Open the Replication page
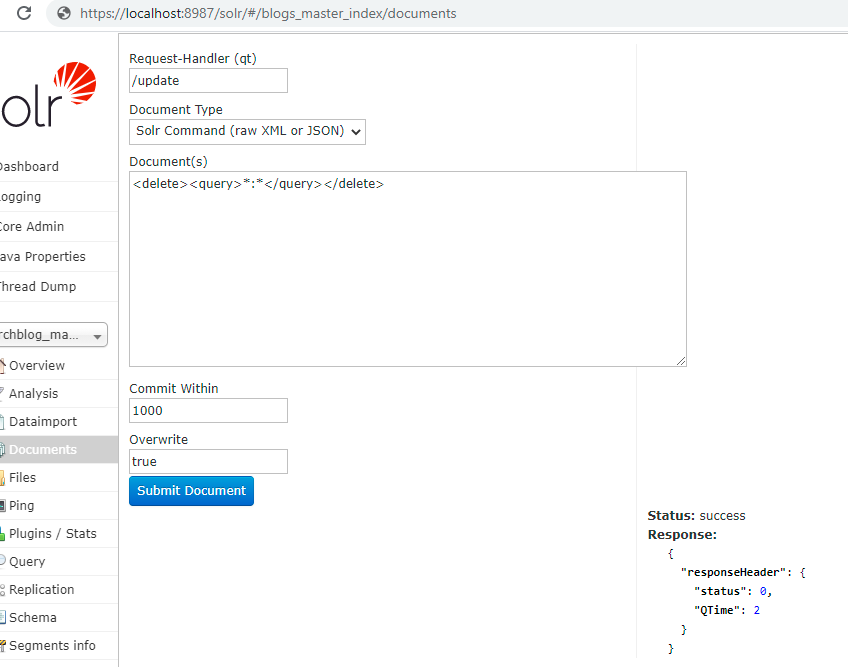This screenshot has width=848, height=667. click(42, 590)
